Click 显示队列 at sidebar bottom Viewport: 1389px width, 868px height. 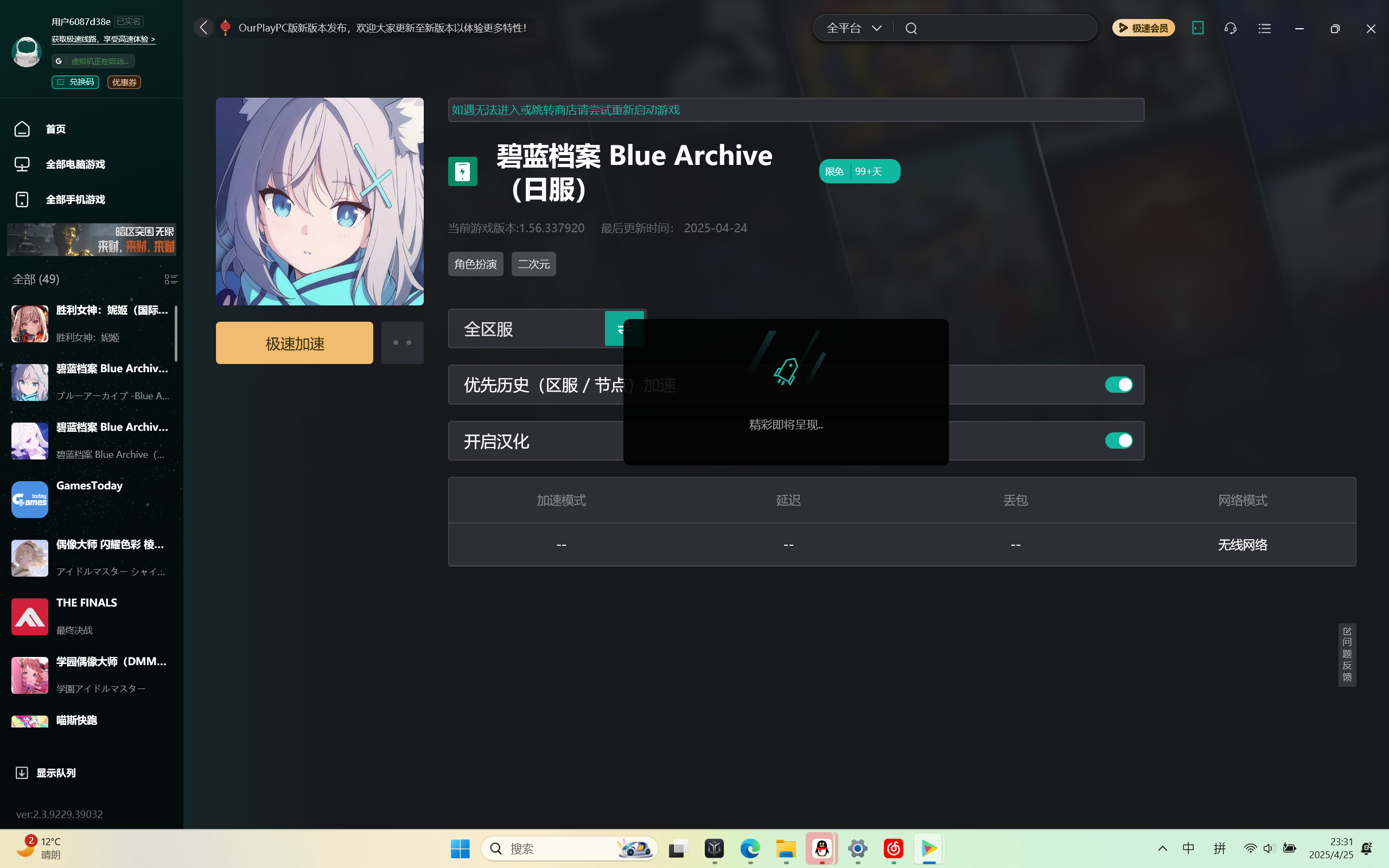(x=46, y=773)
